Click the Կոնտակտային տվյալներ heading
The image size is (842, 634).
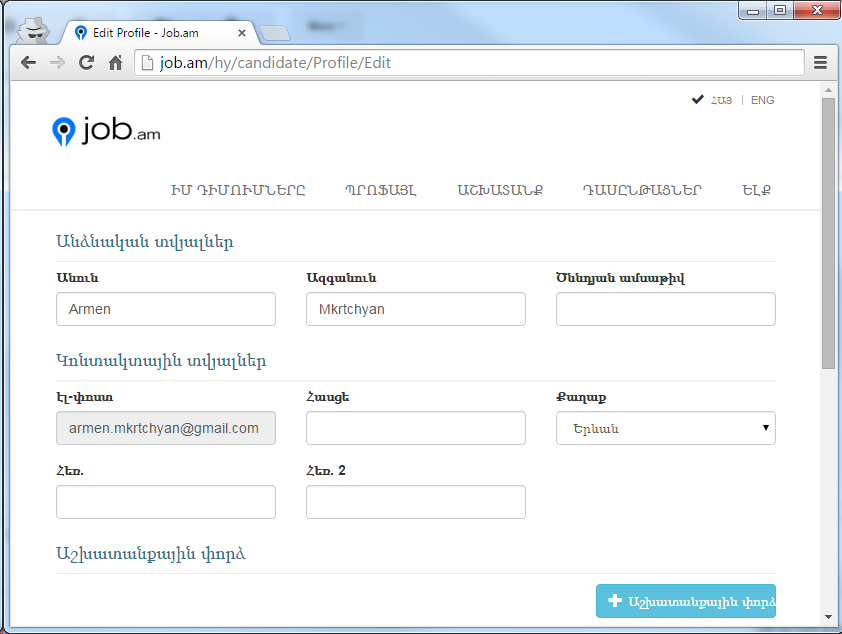[x=161, y=361]
